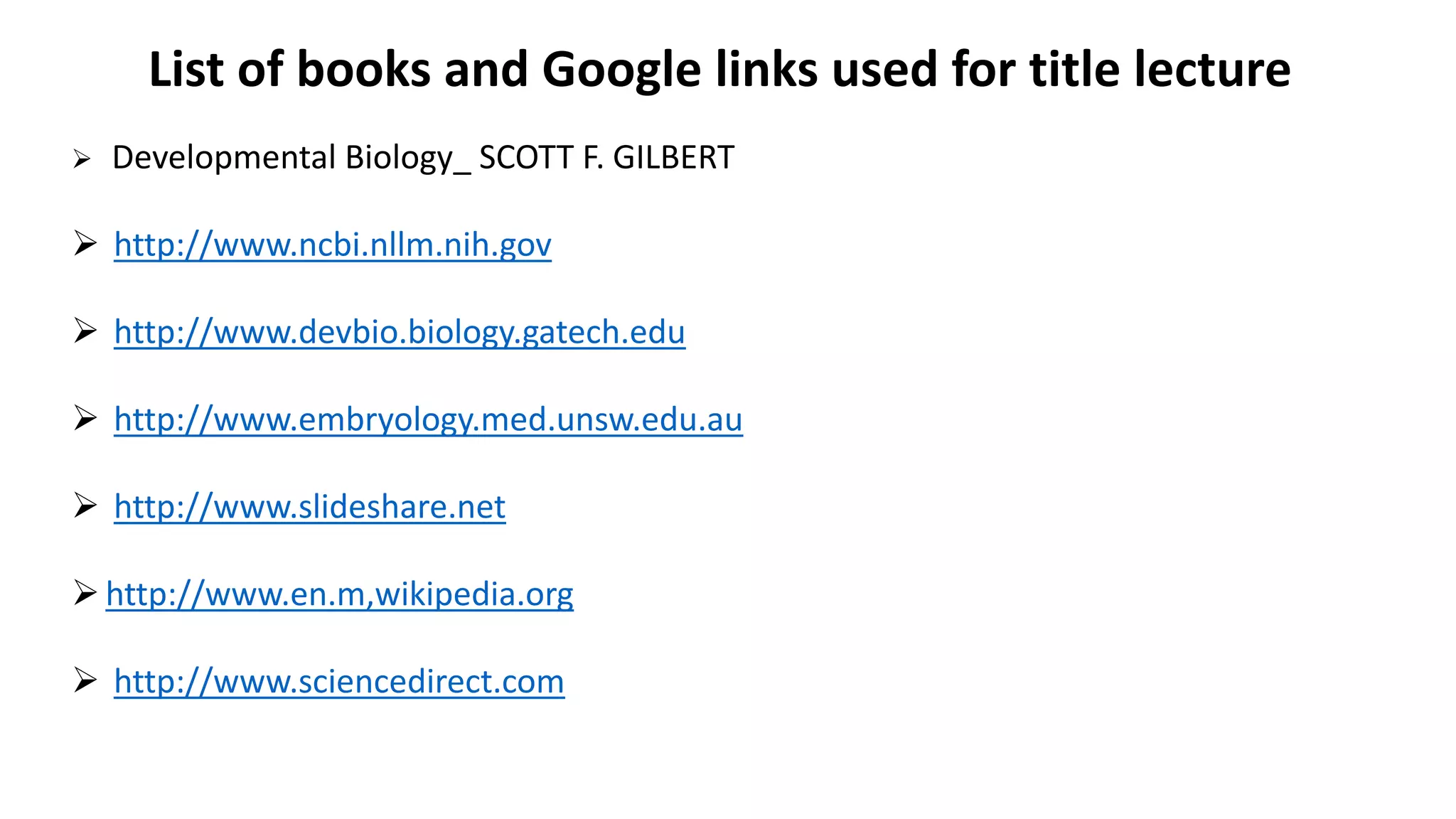Viewport: 1456px width, 819px height.
Task: Follow the embryology.med.unsw.edu.au link
Action: [428, 420]
